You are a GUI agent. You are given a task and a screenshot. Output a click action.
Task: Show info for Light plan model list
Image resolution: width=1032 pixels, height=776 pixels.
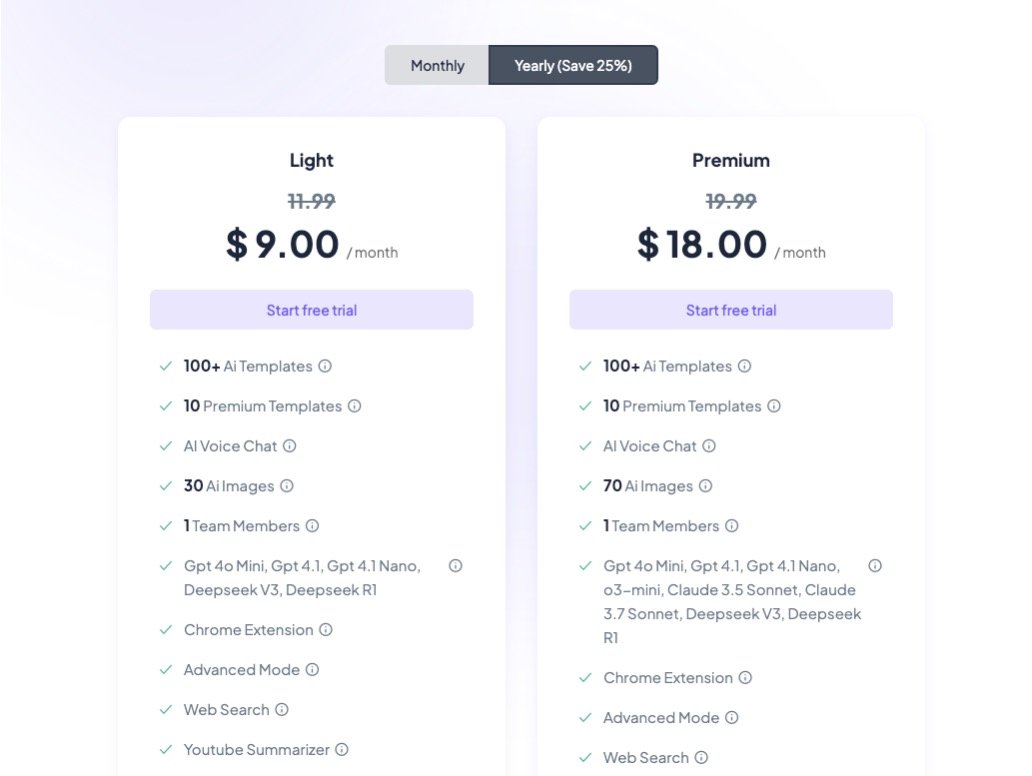pyautogui.click(x=456, y=566)
